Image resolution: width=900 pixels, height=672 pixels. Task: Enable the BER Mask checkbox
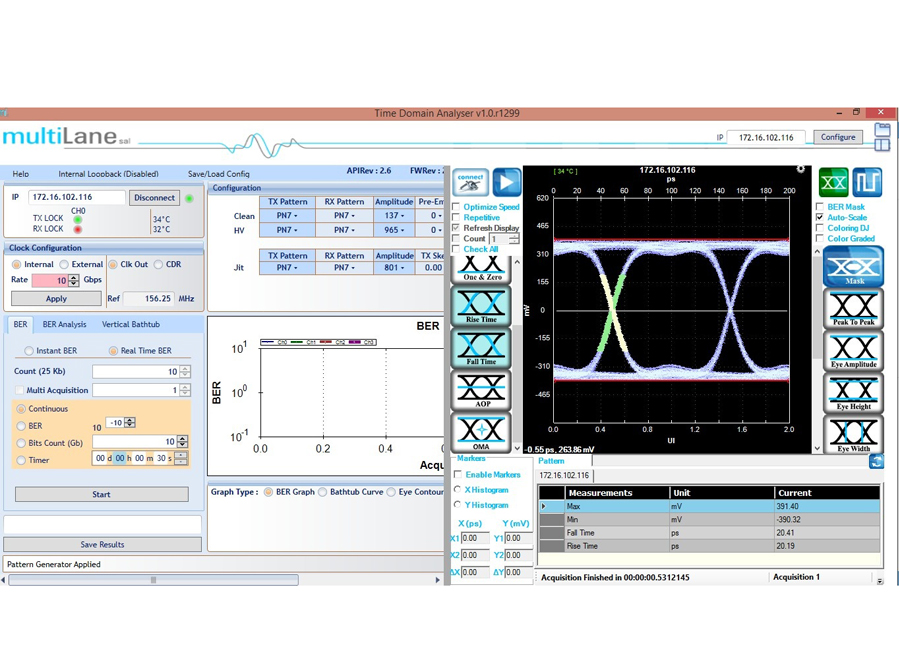click(x=820, y=207)
